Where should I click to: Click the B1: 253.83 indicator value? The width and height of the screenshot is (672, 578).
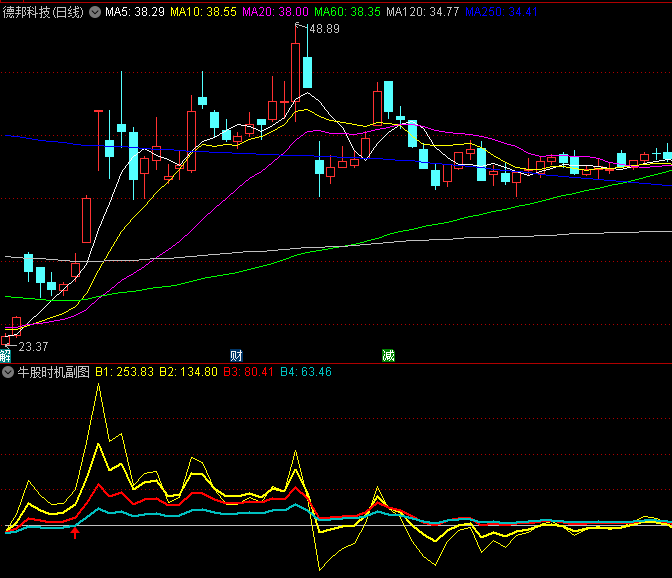(124, 372)
